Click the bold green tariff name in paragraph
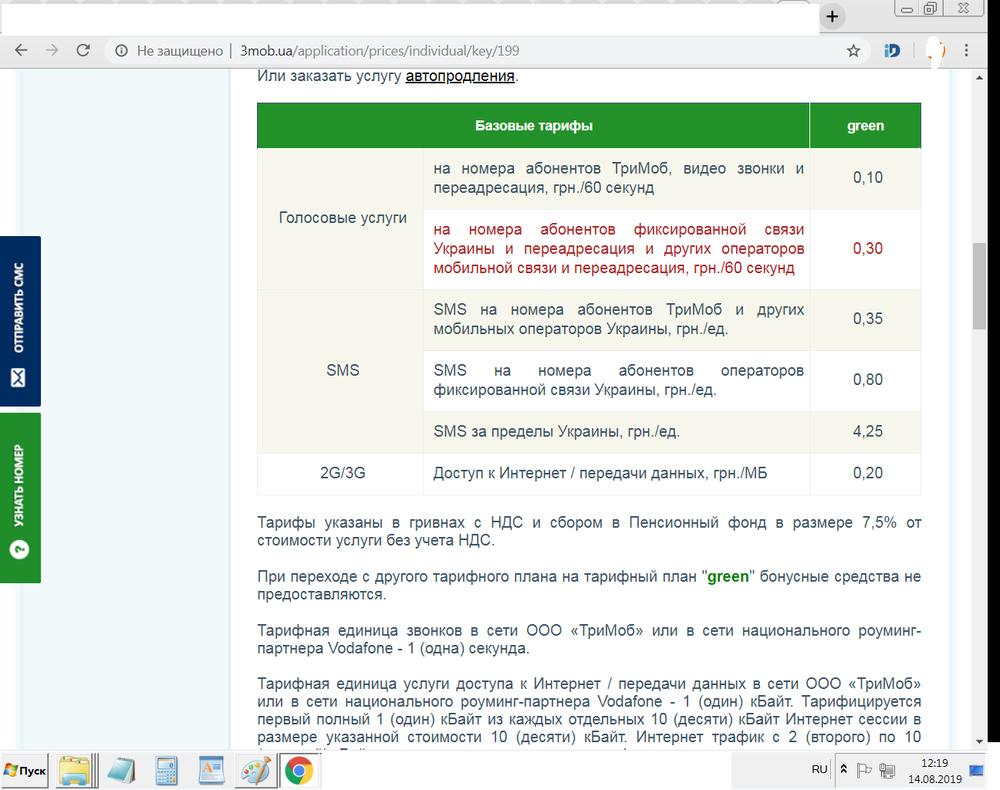1000x790 pixels. [728, 576]
